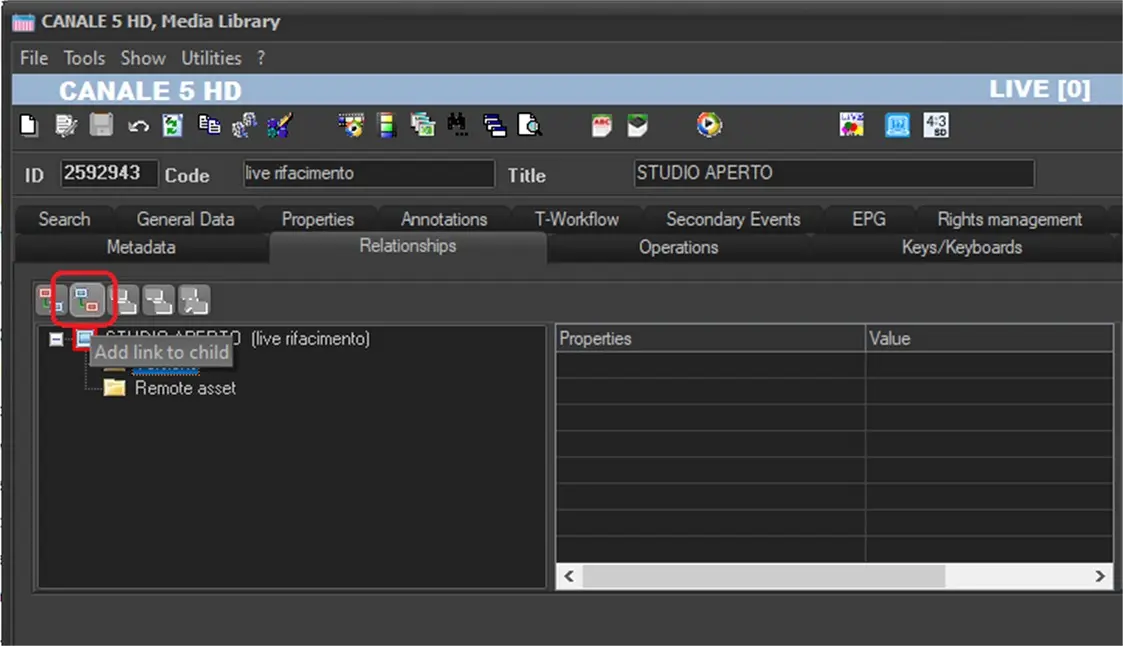Click the binoculars search toolbar icon

pos(458,125)
